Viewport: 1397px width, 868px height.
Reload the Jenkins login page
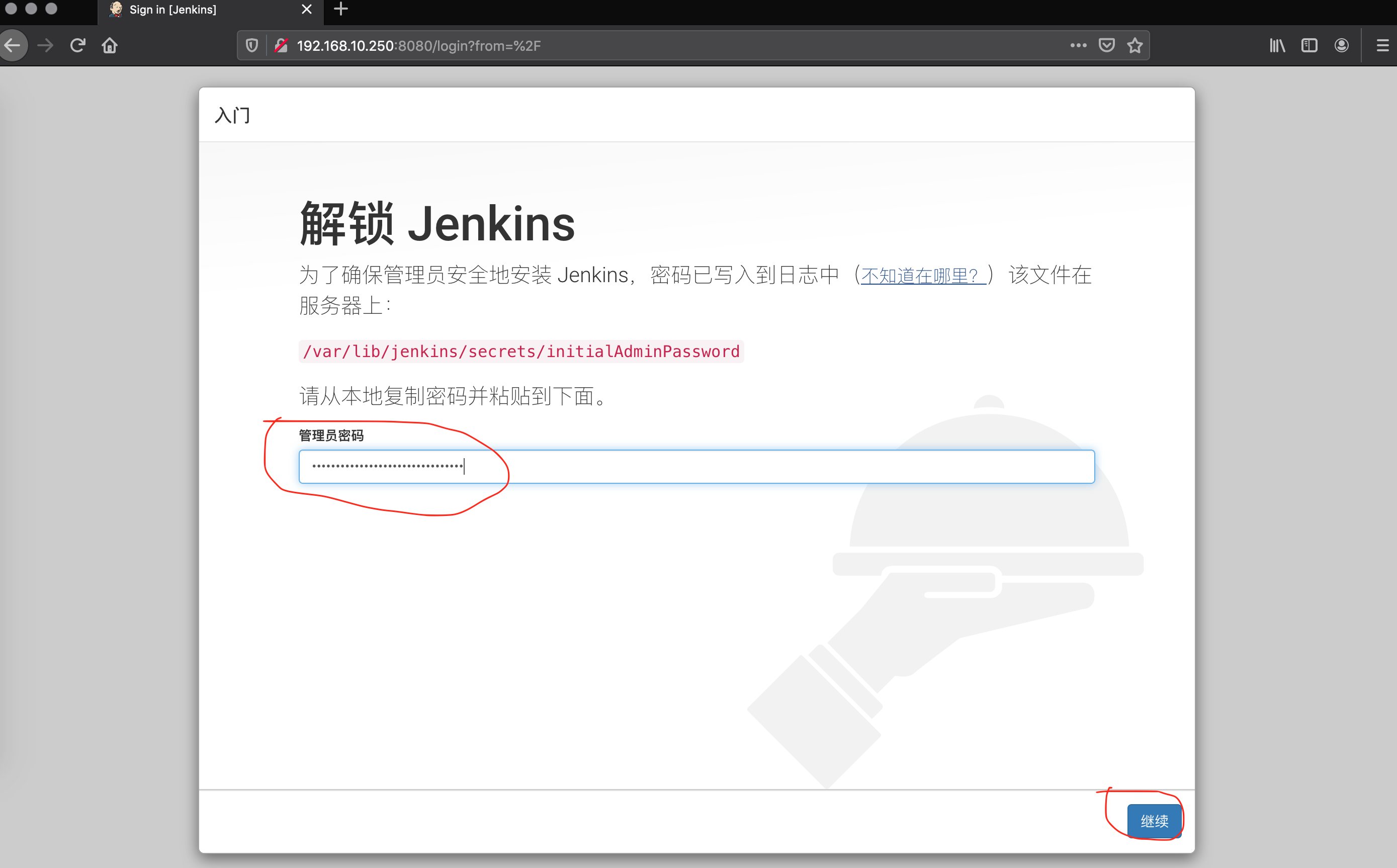coord(77,45)
